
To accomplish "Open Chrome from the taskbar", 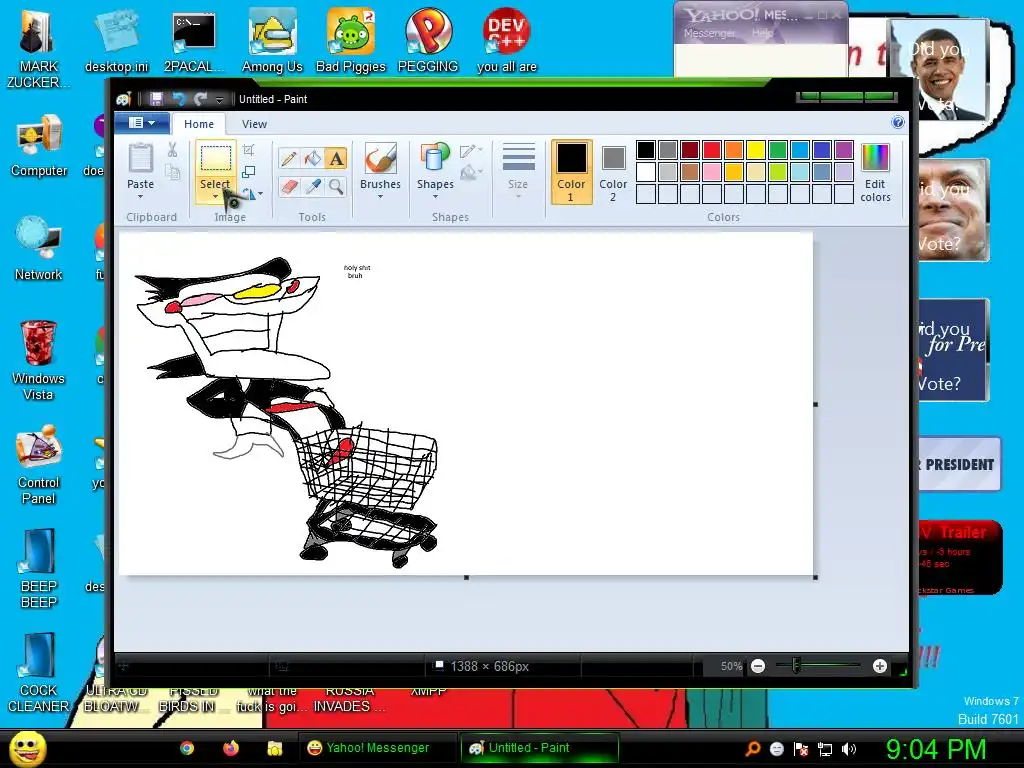I will click(187, 748).
